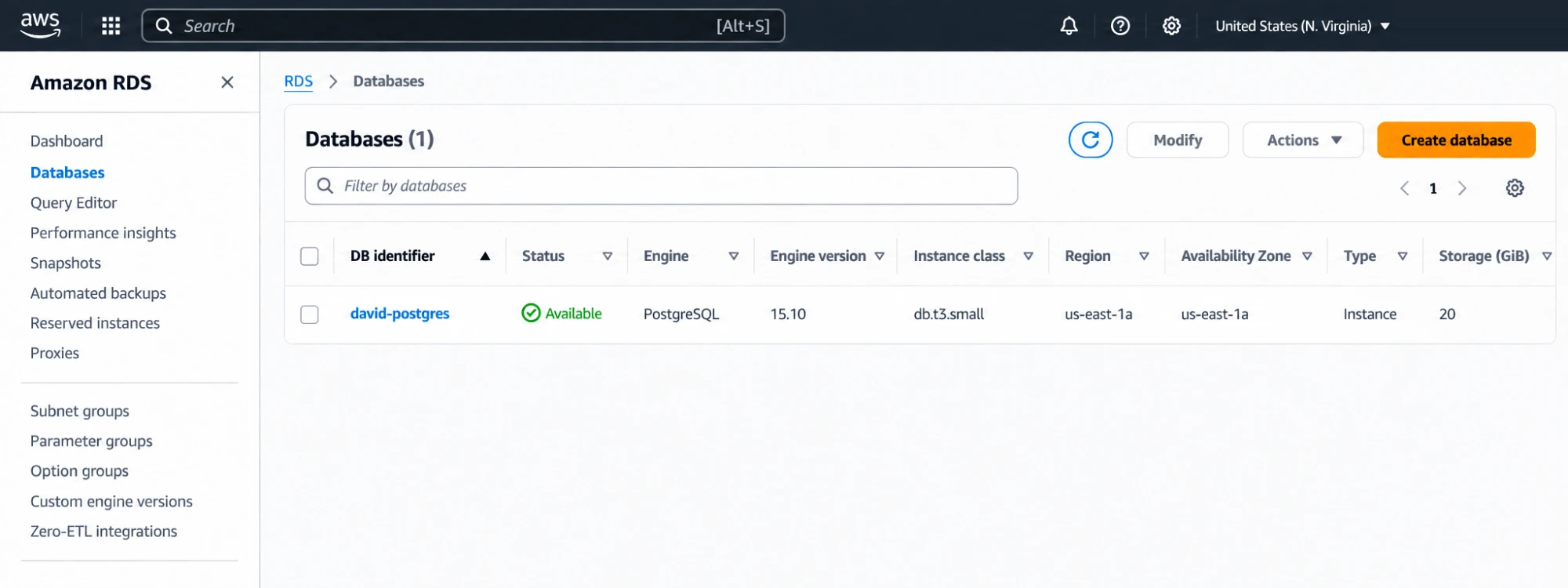Open Zero-ETL integrations in the sidebar
1568x588 pixels.
coord(103,532)
